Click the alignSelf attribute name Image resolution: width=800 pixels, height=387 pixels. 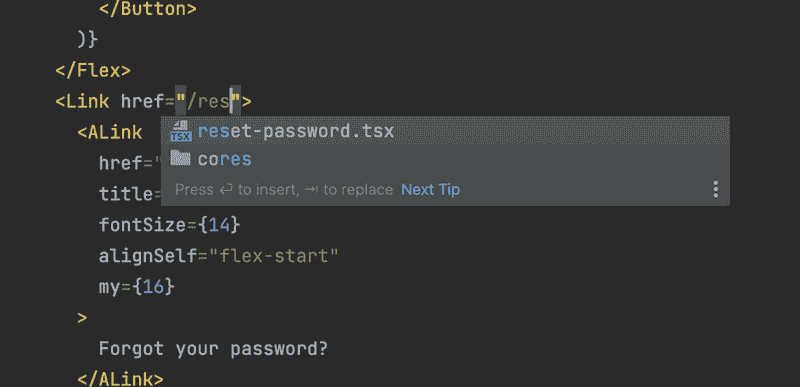pyautogui.click(x=148, y=255)
